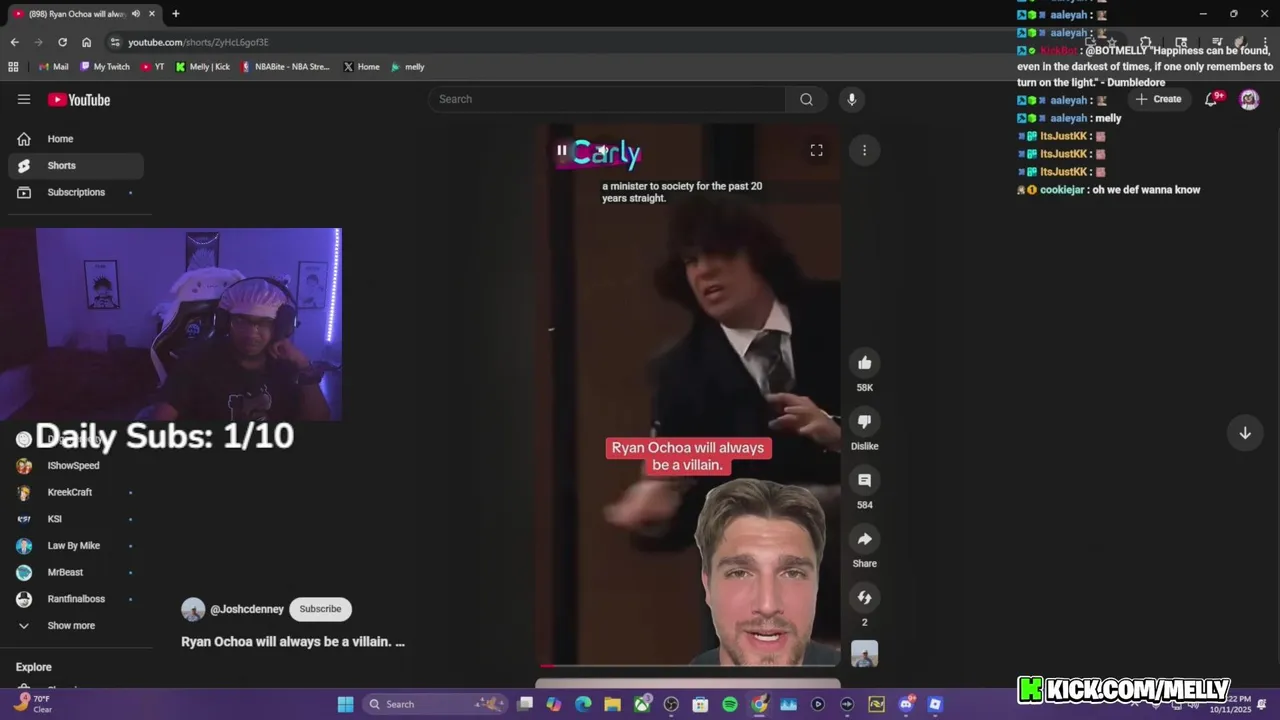Subscribe to @Joshcdenney
This screenshot has height=720, width=1280.
[x=320, y=609]
